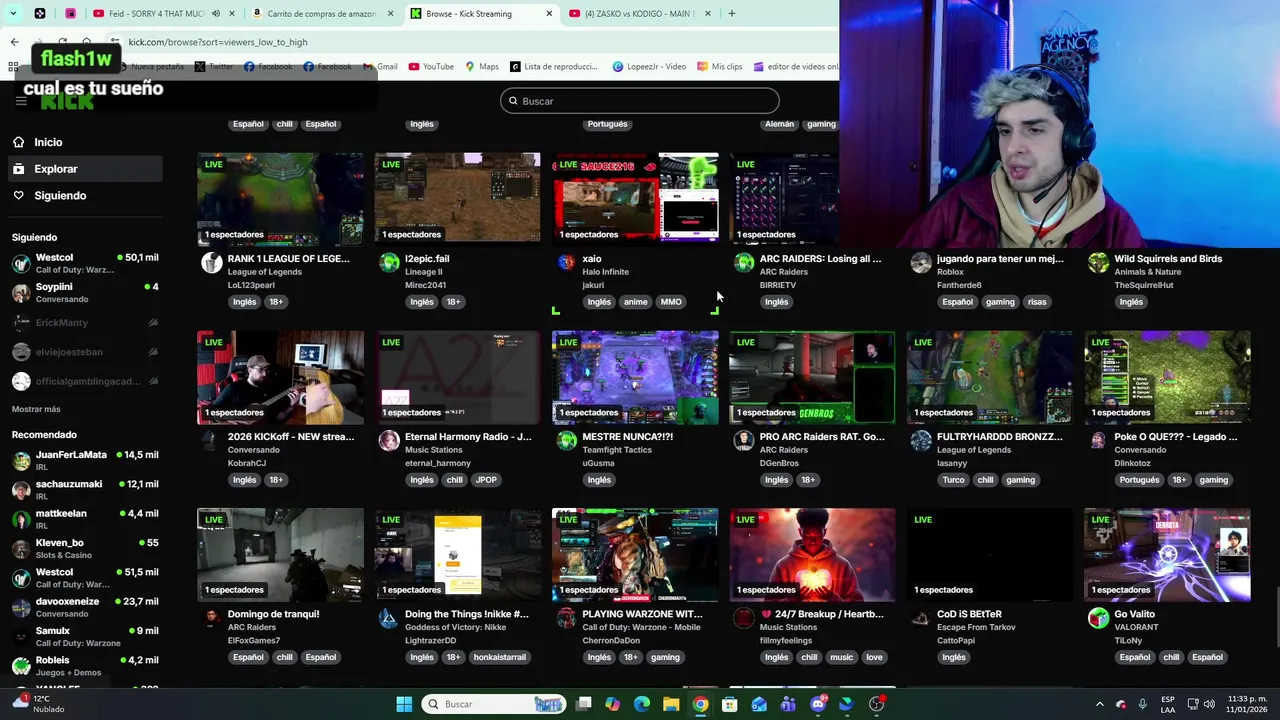
Task: Open Gmail bookmark in bookmarks bar
Action: [x=380, y=67]
